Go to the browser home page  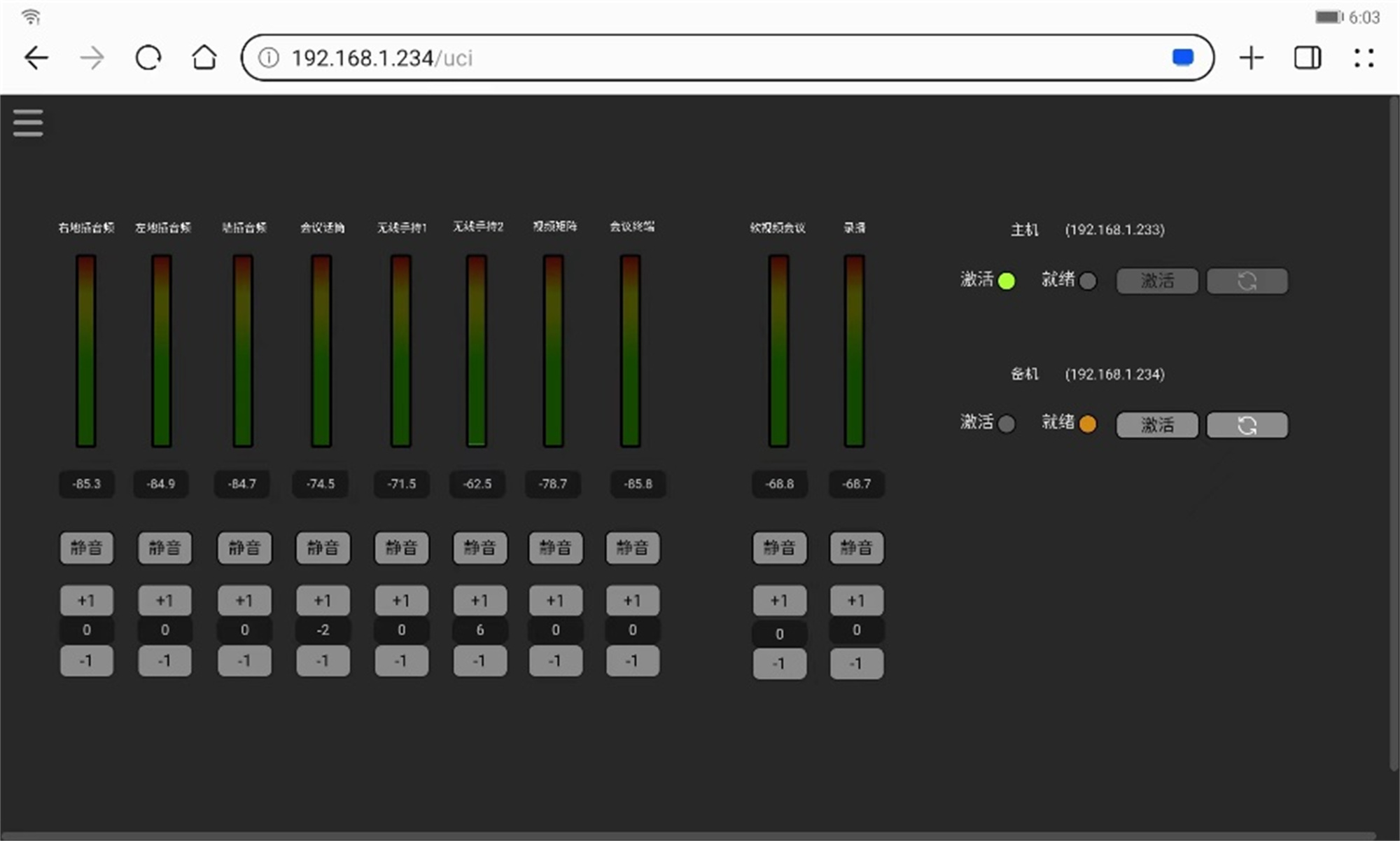pos(204,57)
